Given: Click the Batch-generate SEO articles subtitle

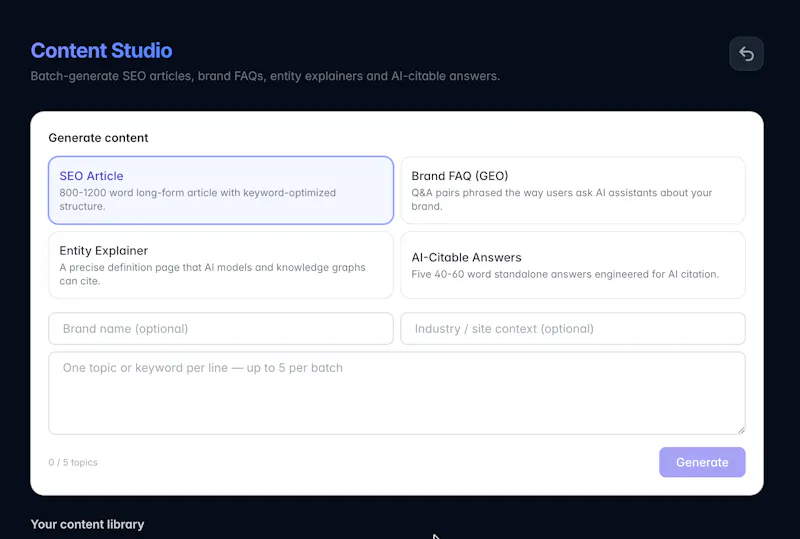Looking at the screenshot, I should pos(265,76).
